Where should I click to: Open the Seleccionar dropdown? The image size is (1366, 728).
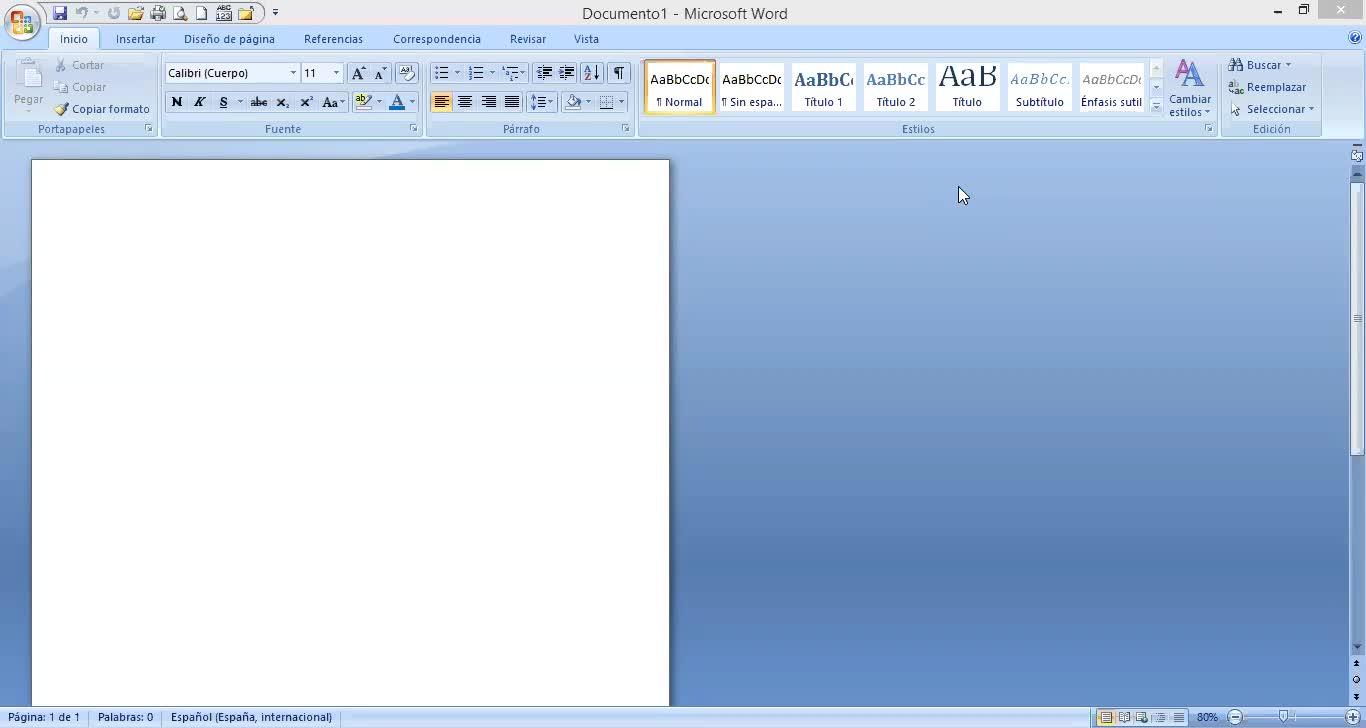[1273, 109]
